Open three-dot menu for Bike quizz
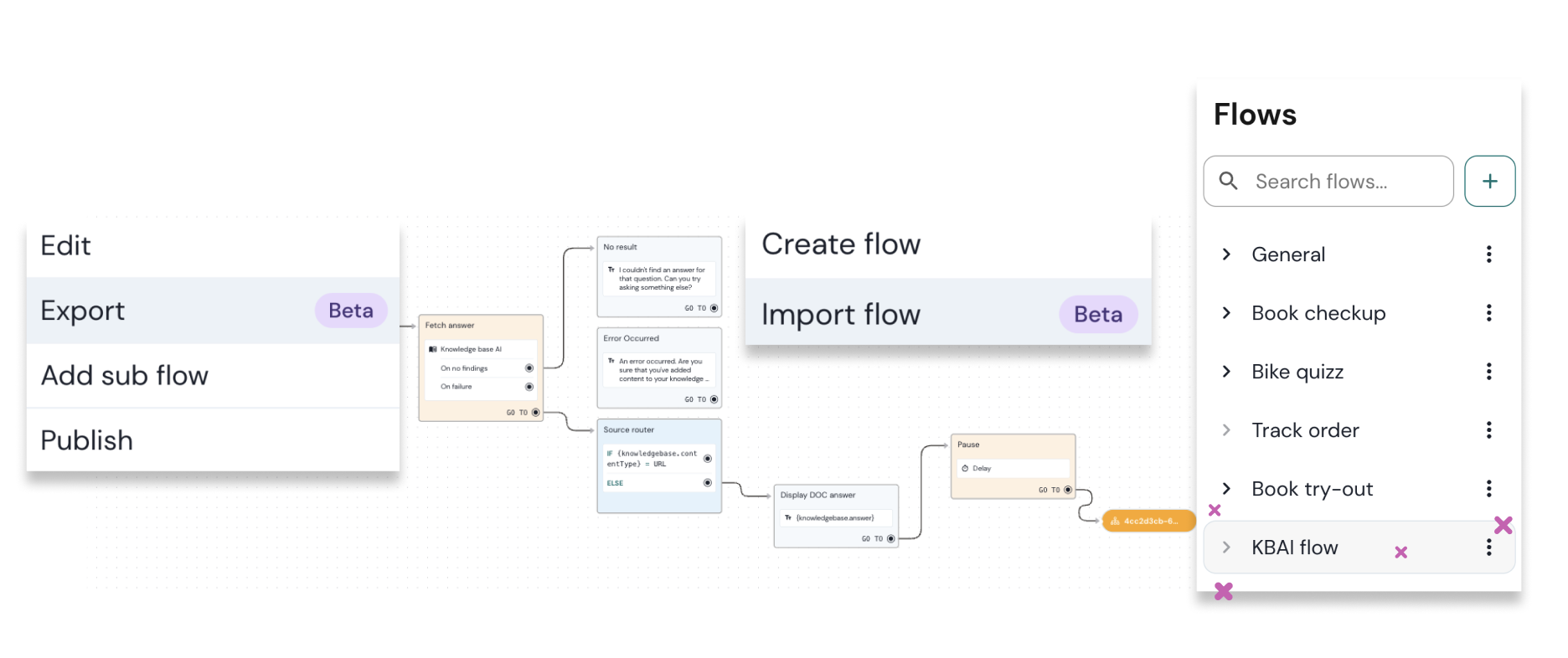This screenshot has width=1568, height=658. click(1488, 372)
